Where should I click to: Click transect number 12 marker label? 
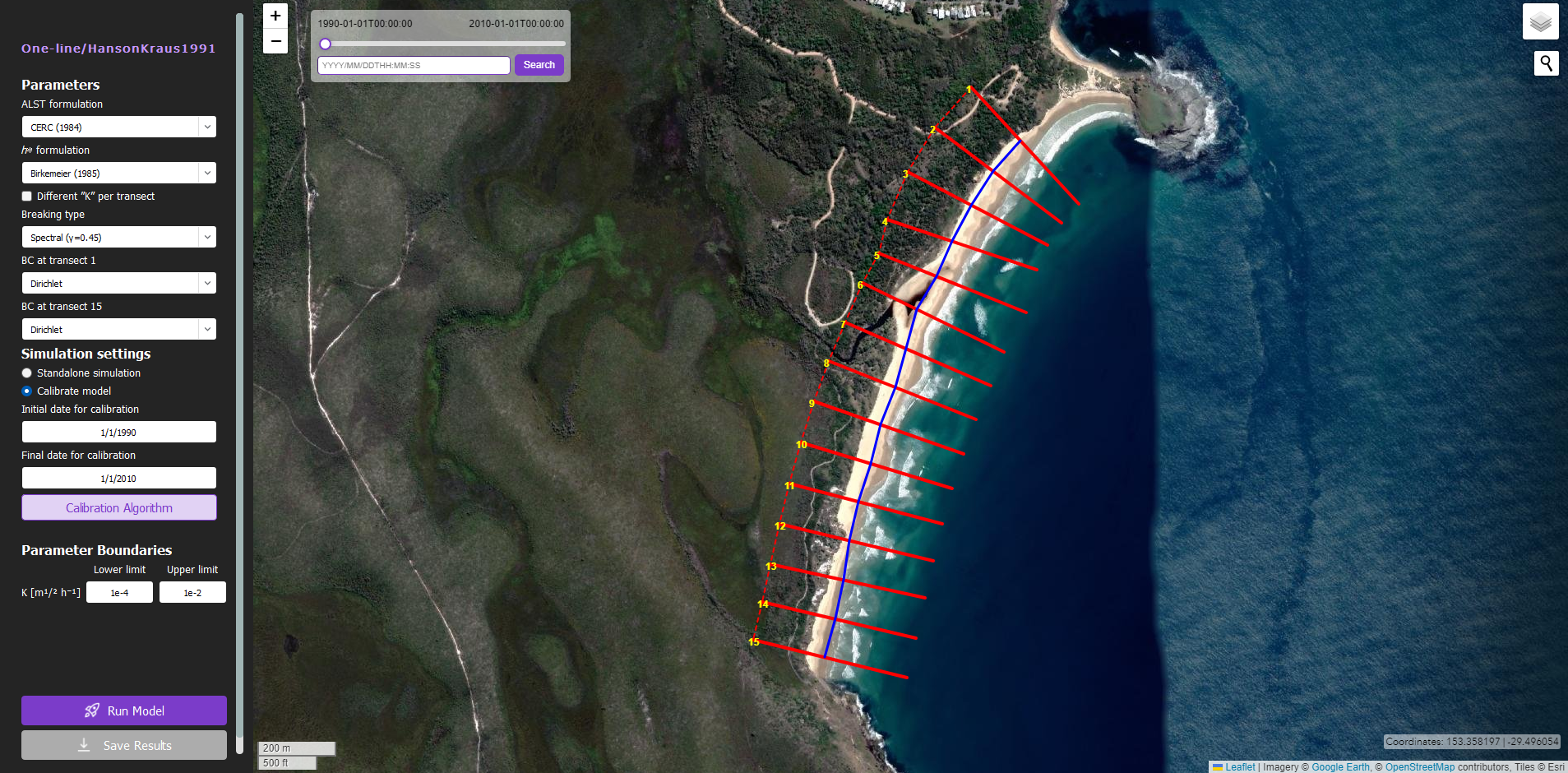click(780, 526)
